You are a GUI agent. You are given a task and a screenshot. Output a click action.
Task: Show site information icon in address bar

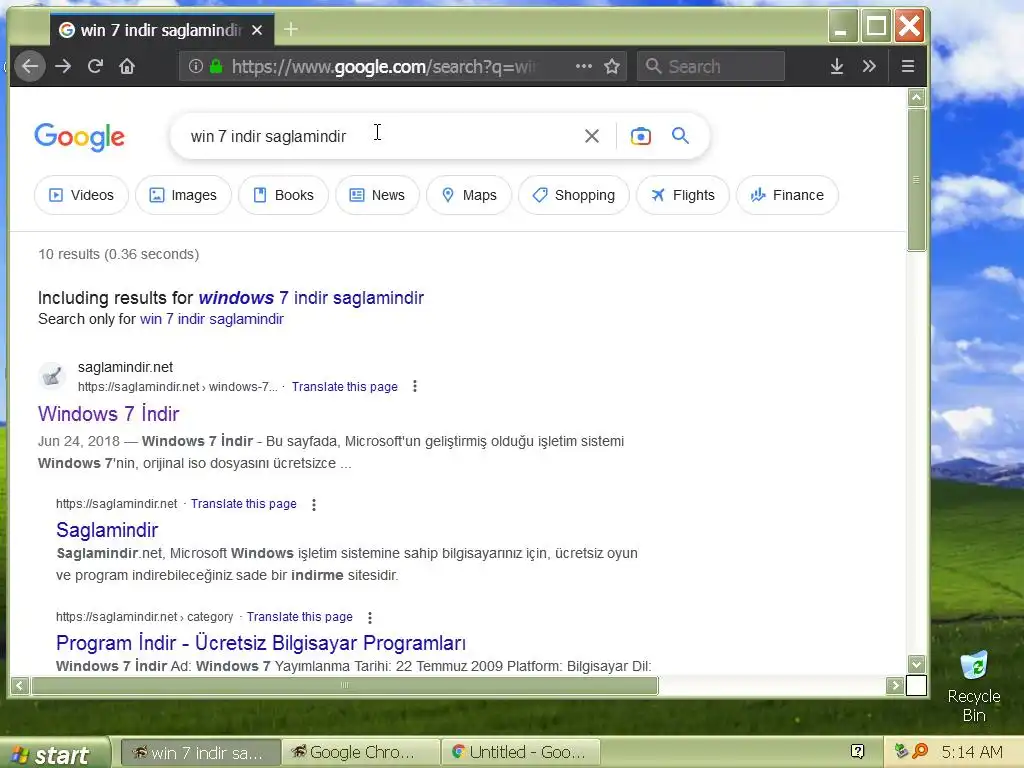coord(195,66)
